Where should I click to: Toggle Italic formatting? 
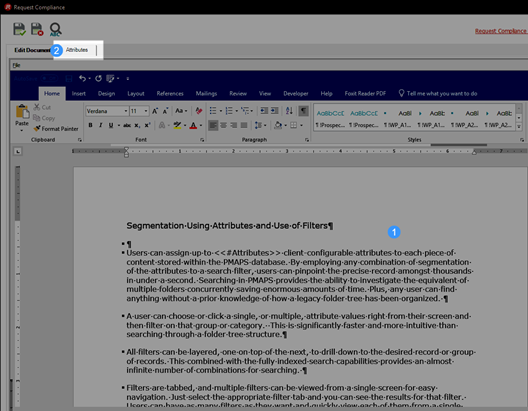pyautogui.click(x=100, y=125)
